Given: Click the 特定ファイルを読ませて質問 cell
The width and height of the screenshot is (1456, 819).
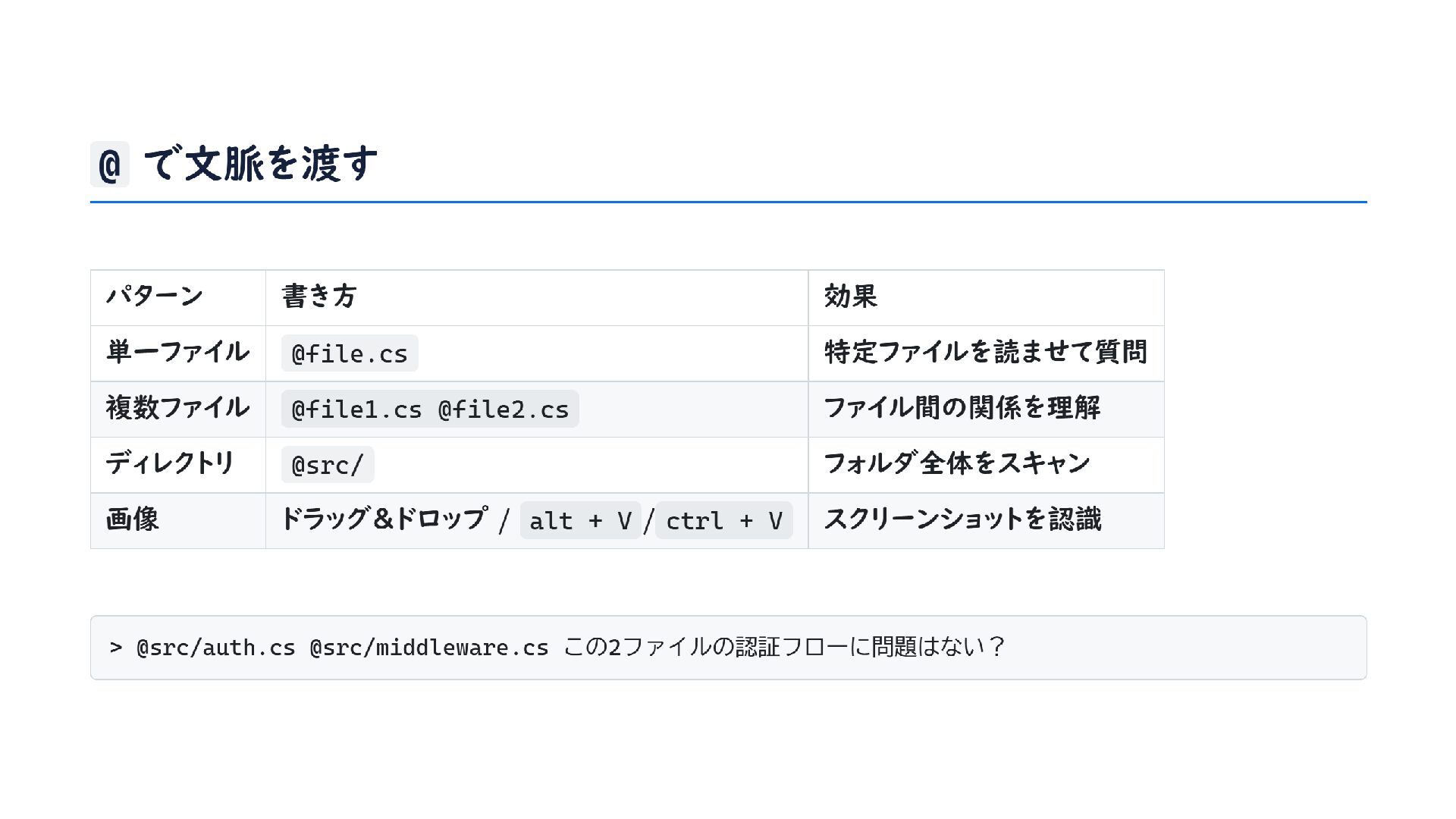Looking at the screenshot, I should click(985, 353).
